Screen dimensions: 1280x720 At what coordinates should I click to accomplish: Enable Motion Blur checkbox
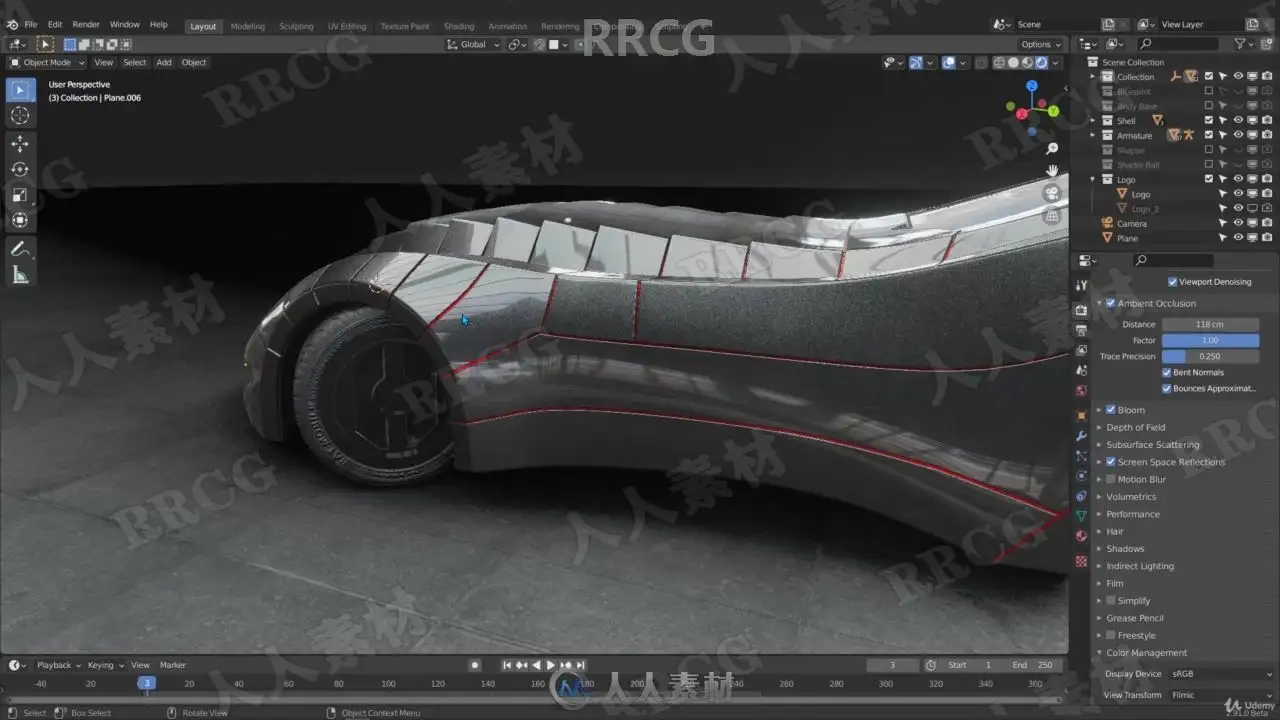1110,479
